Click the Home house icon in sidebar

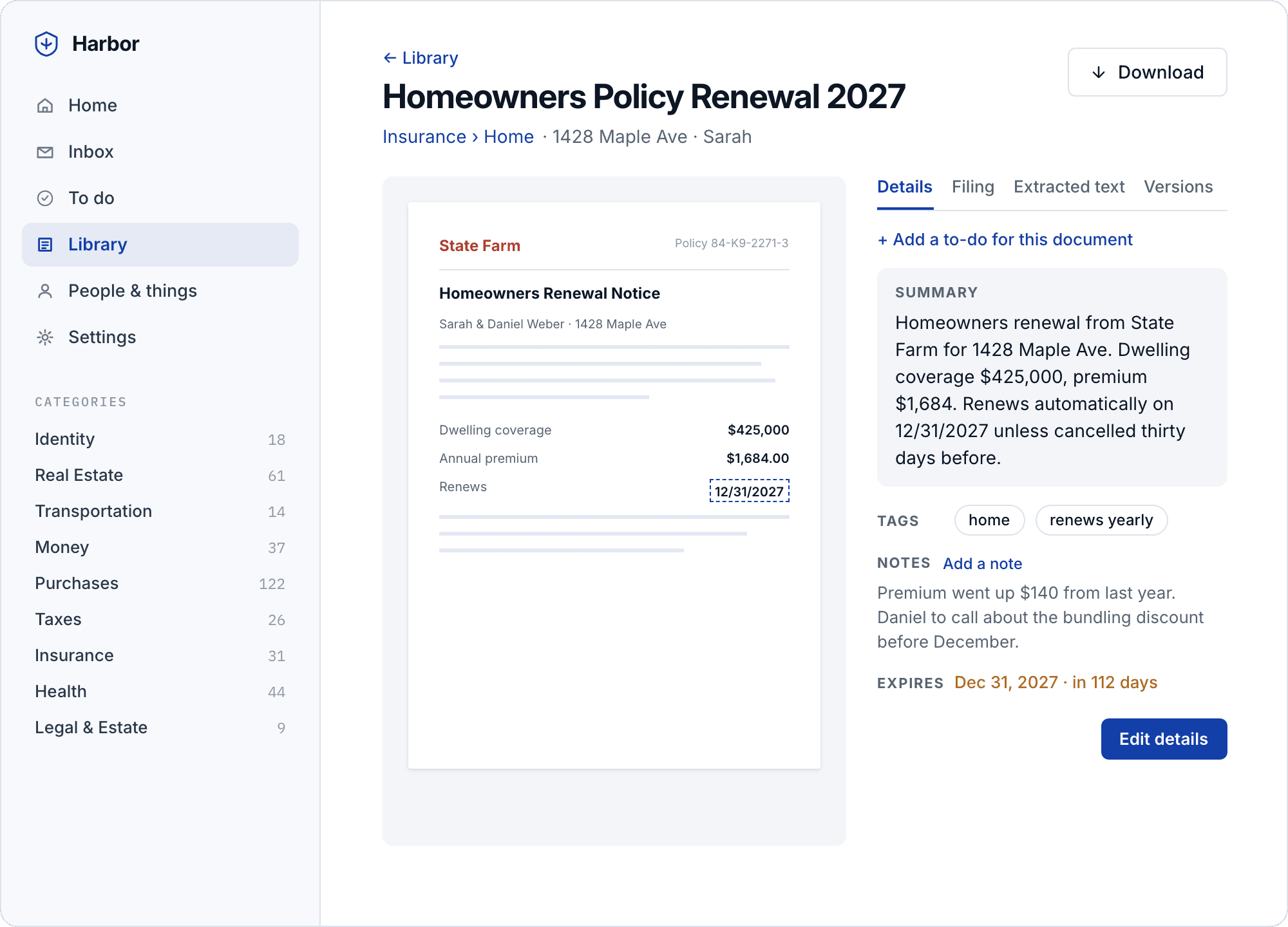click(45, 106)
